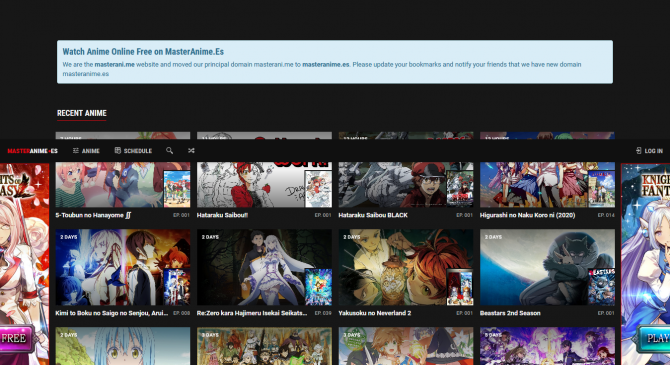Image resolution: width=670 pixels, height=365 pixels.
Task: Open Higurashi no Naku Koro ni thumbnail
Action: [x=547, y=184]
